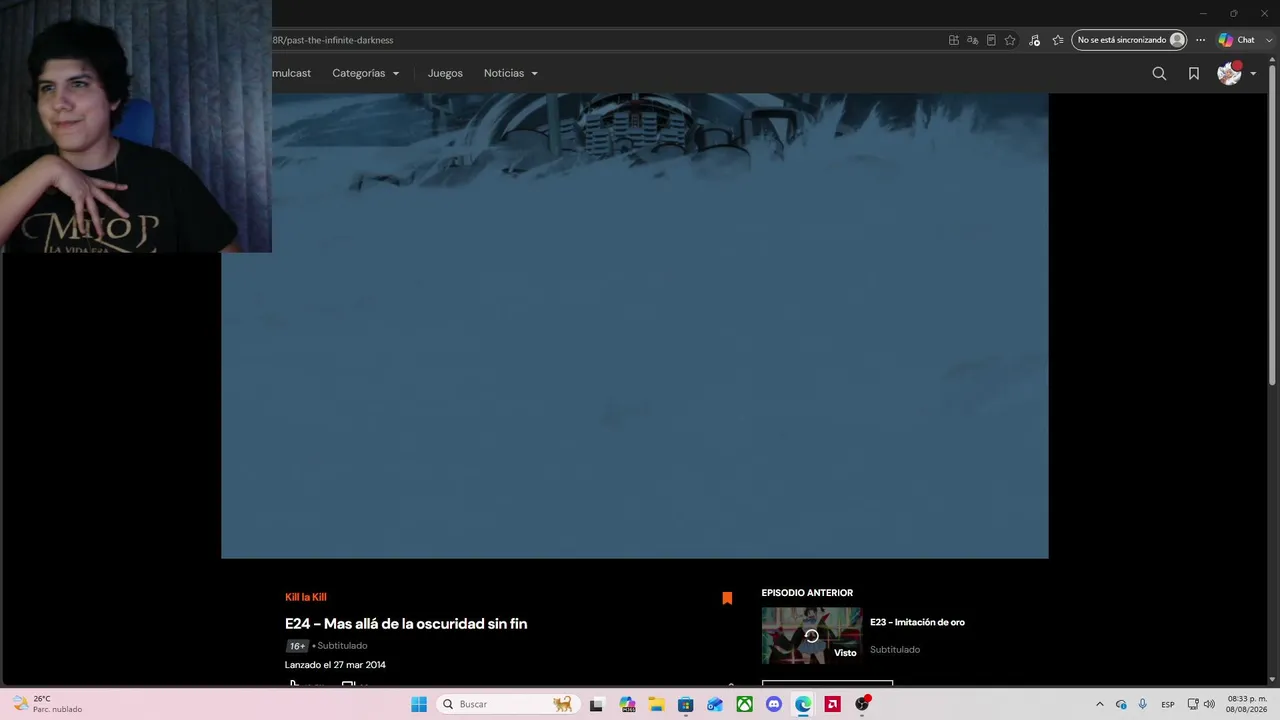This screenshot has height=720, width=1280.
Task: Open the weather widget showing 26°C
Action: 48,704
